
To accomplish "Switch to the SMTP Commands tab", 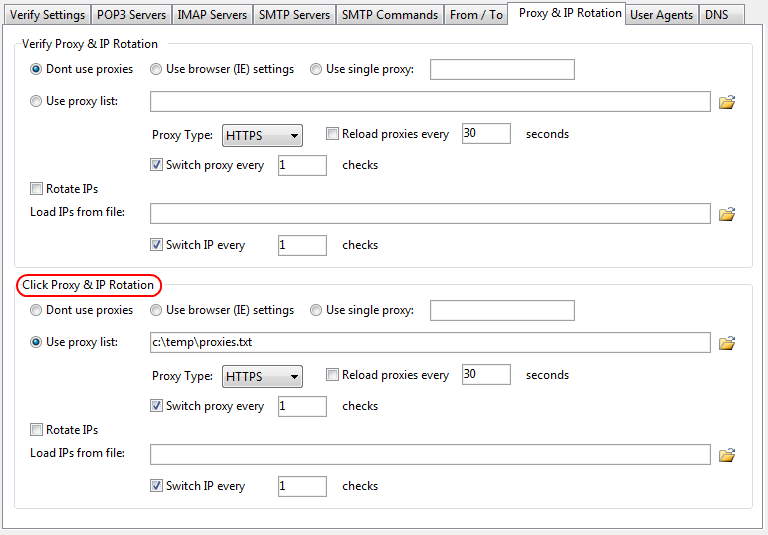I will pyautogui.click(x=389, y=15).
